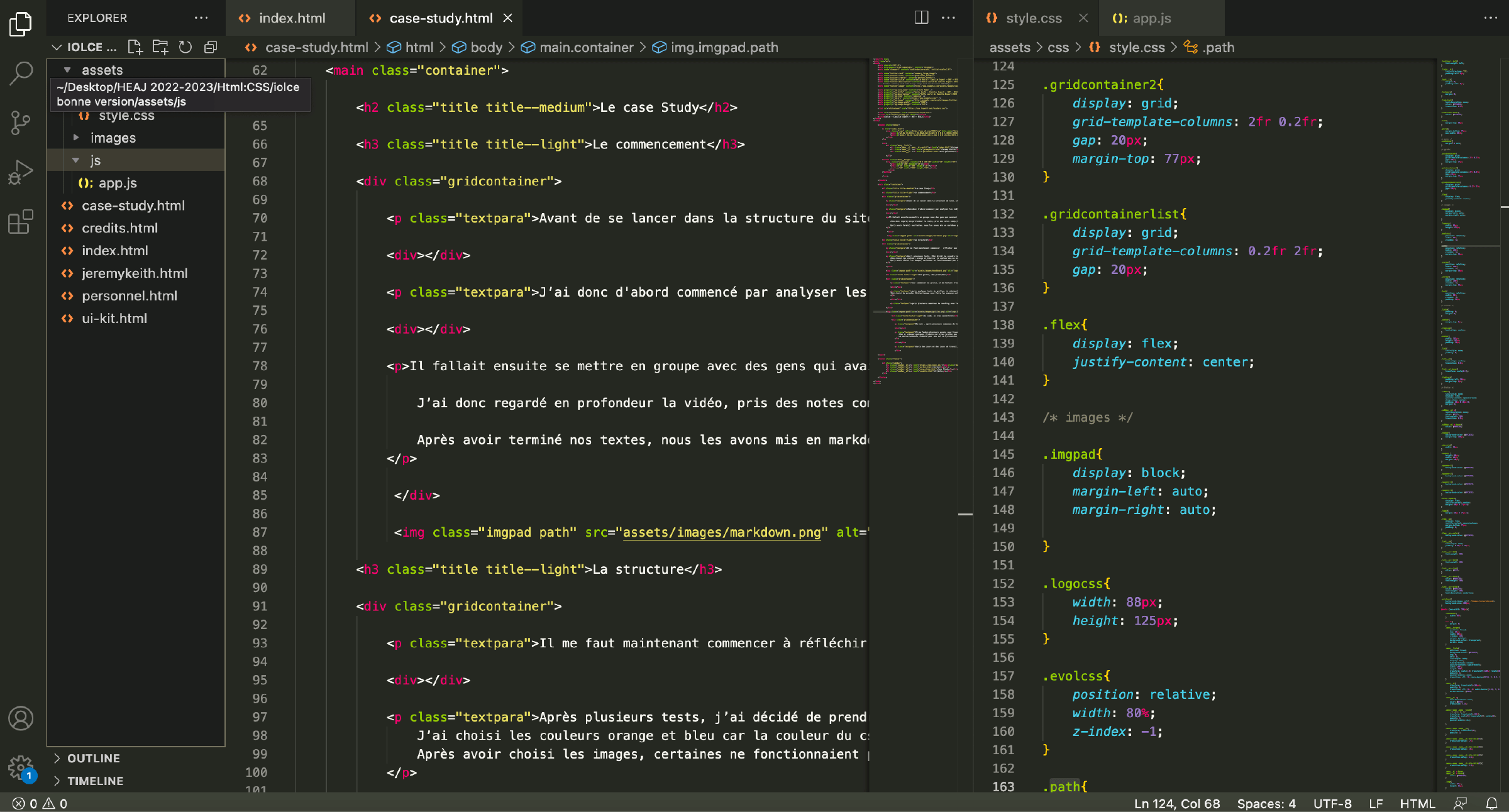Close the style.css tab

pyautogui.click(x=1083, y=18)
